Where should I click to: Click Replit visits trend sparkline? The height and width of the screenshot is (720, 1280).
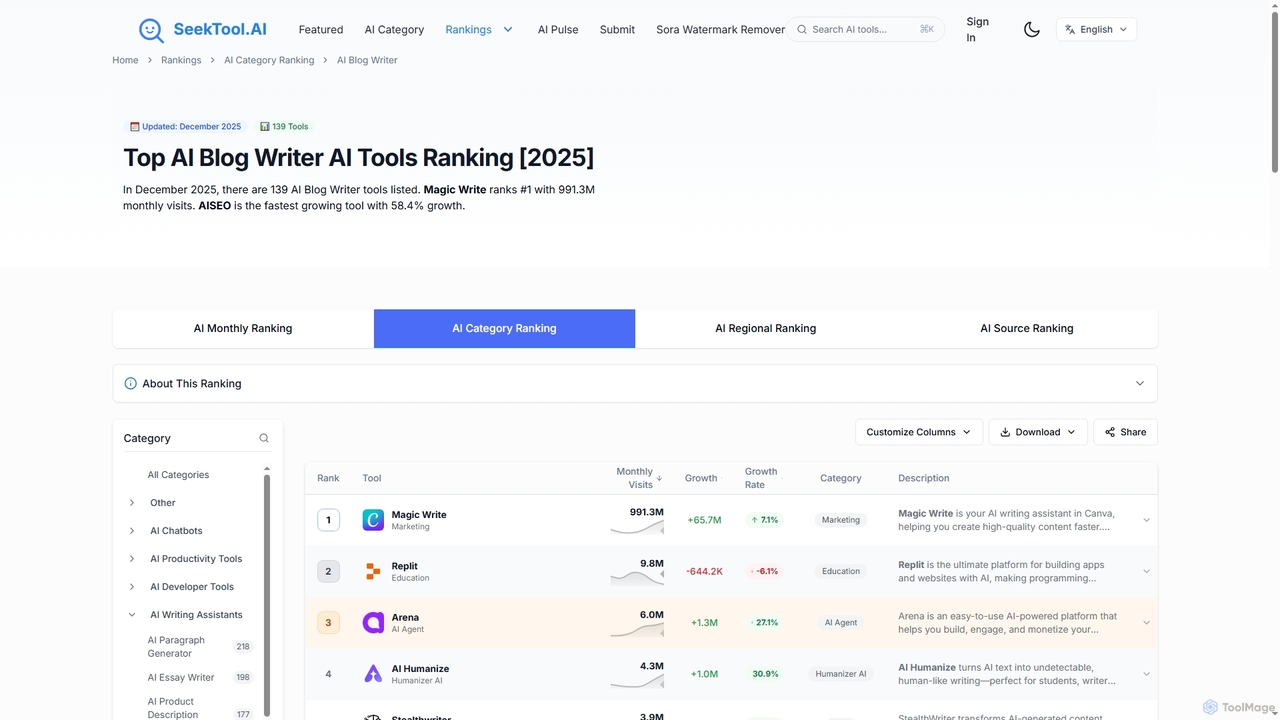pos(637,577)
